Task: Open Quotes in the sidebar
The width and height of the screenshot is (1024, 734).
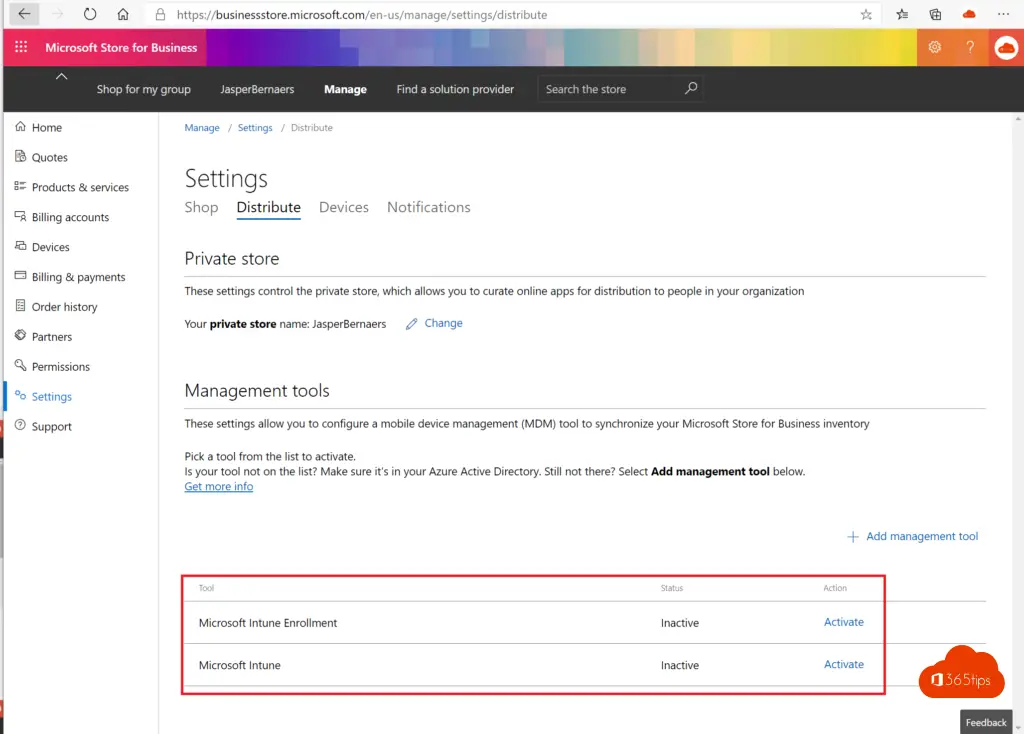Action: pyautogui.click(x=50, y=157)
